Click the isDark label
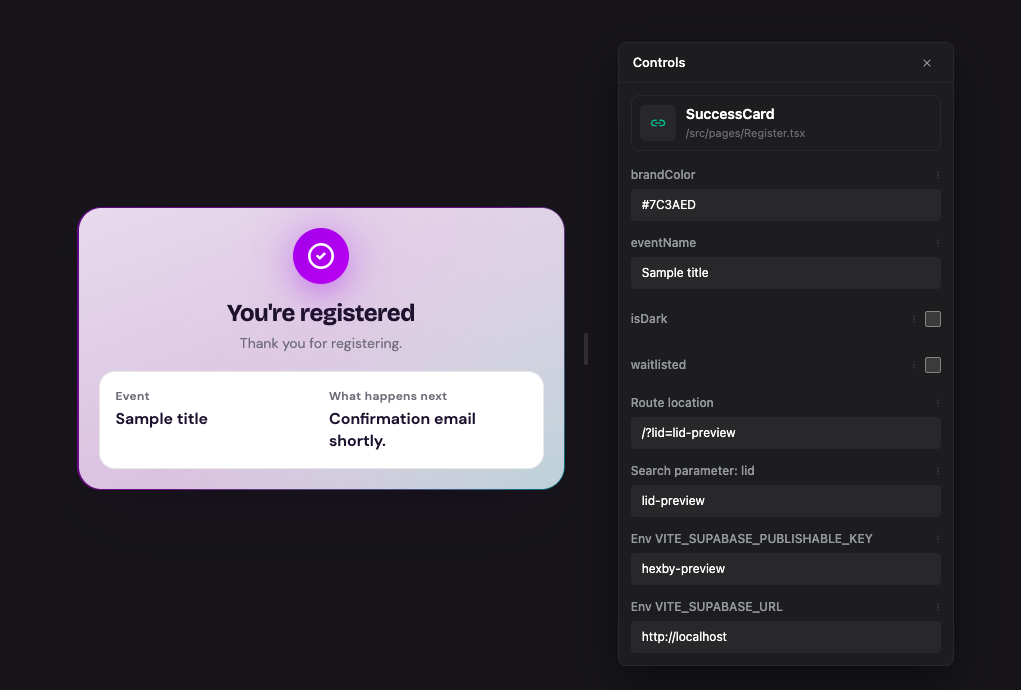 point(649,319)
